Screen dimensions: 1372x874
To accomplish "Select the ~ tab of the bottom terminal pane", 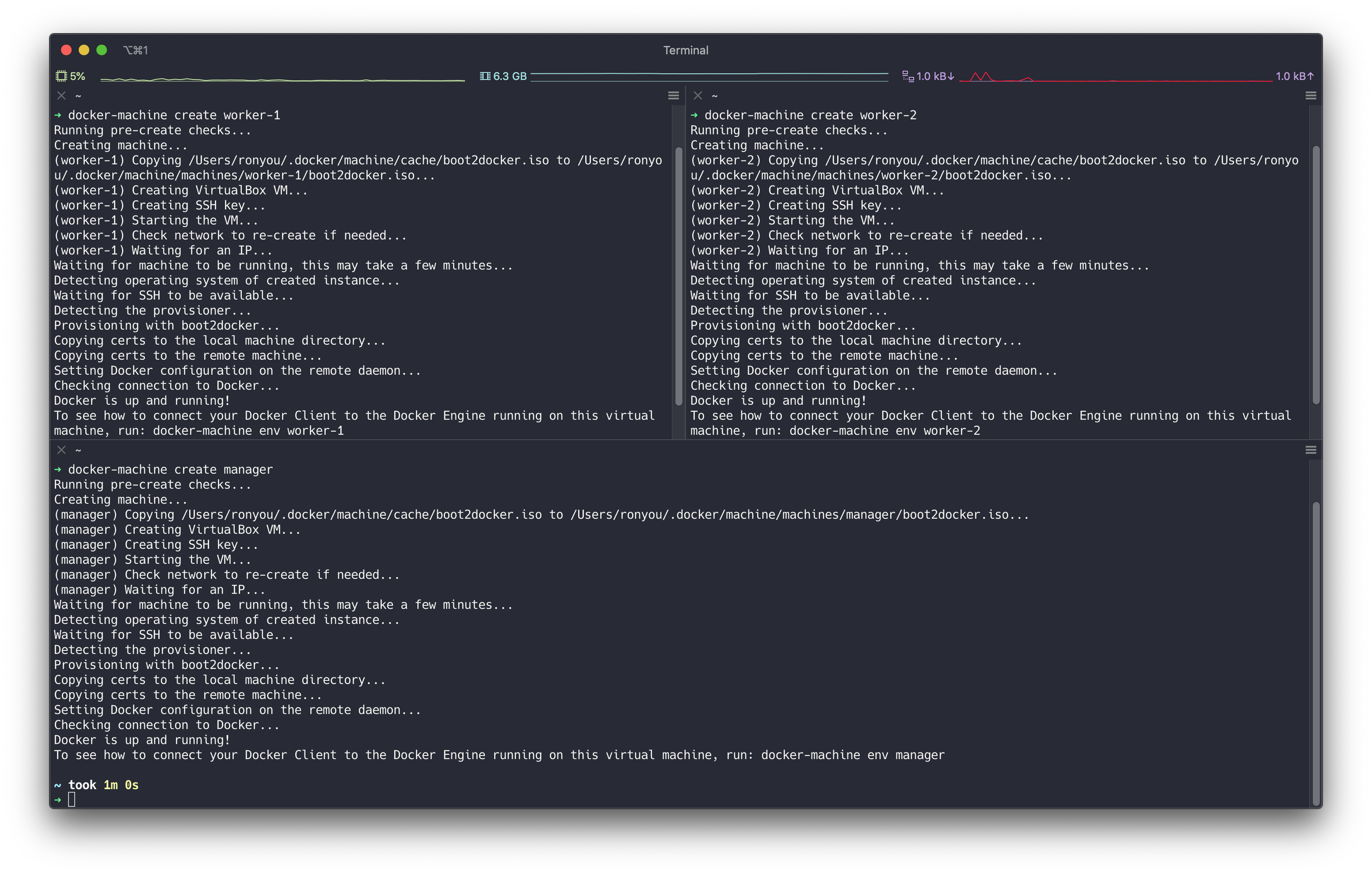I will (x=78, y=449).
